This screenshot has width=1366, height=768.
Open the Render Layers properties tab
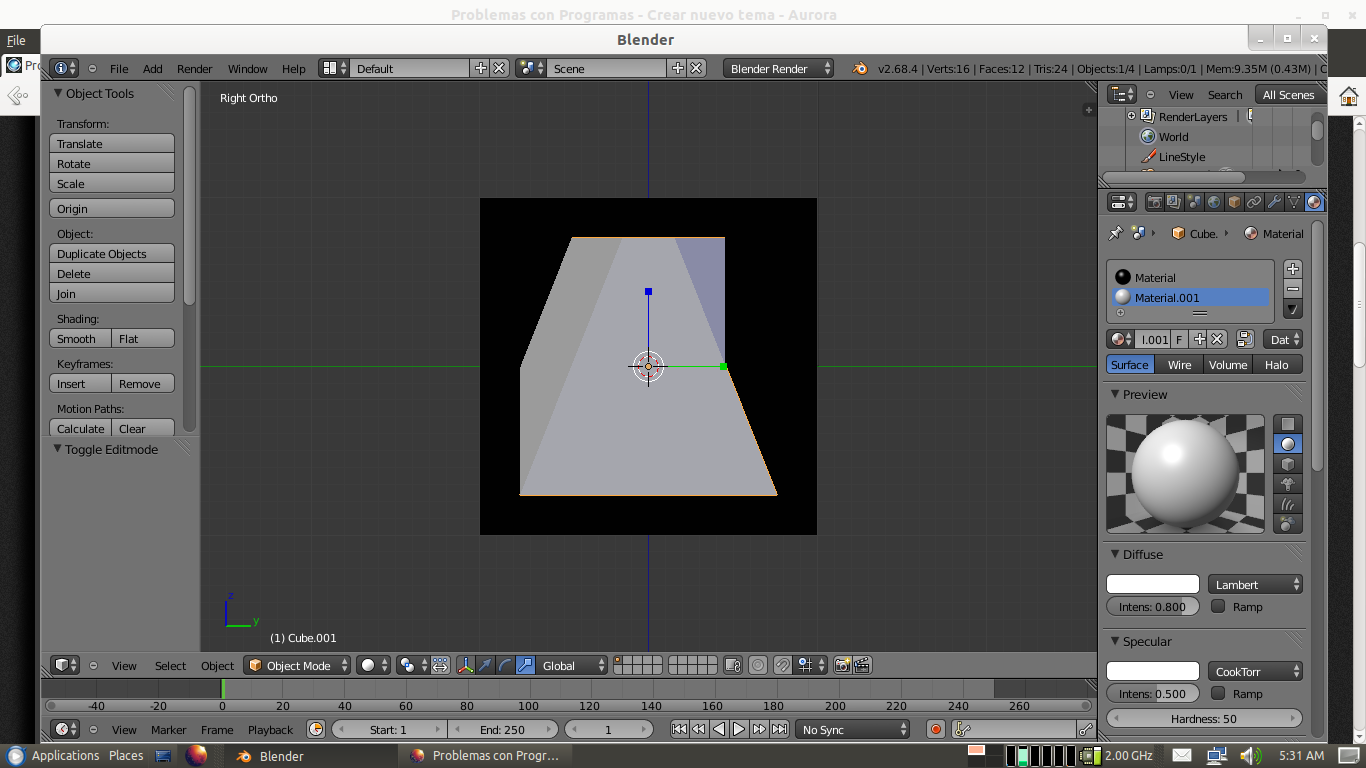point(1174,202)
